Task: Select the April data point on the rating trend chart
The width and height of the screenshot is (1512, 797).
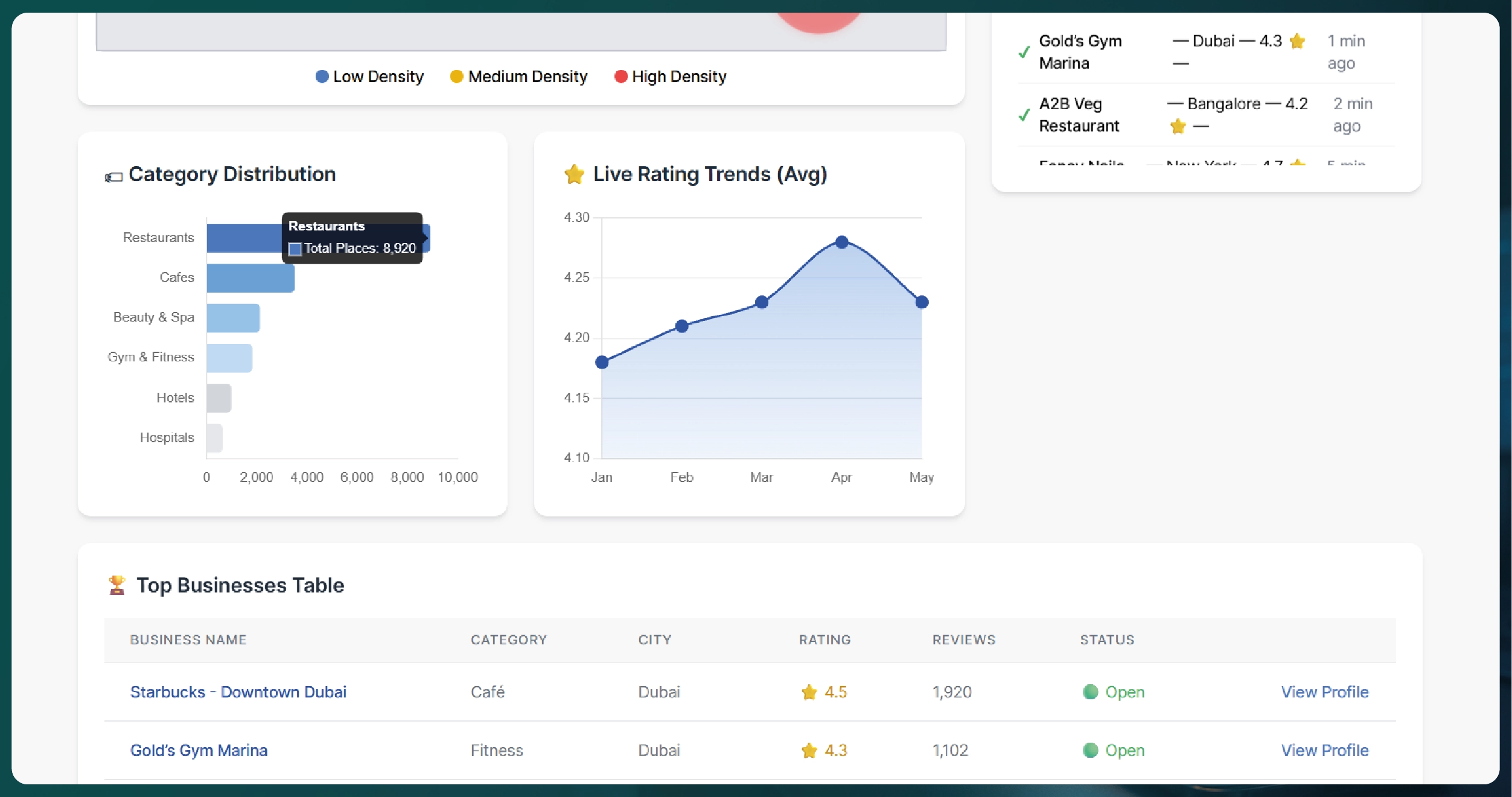Action: [x=841, y=242]
